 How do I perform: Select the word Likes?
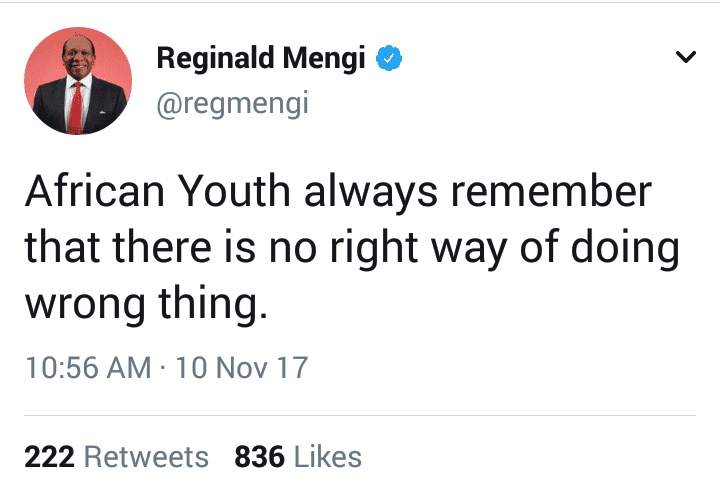pos(328,457)
